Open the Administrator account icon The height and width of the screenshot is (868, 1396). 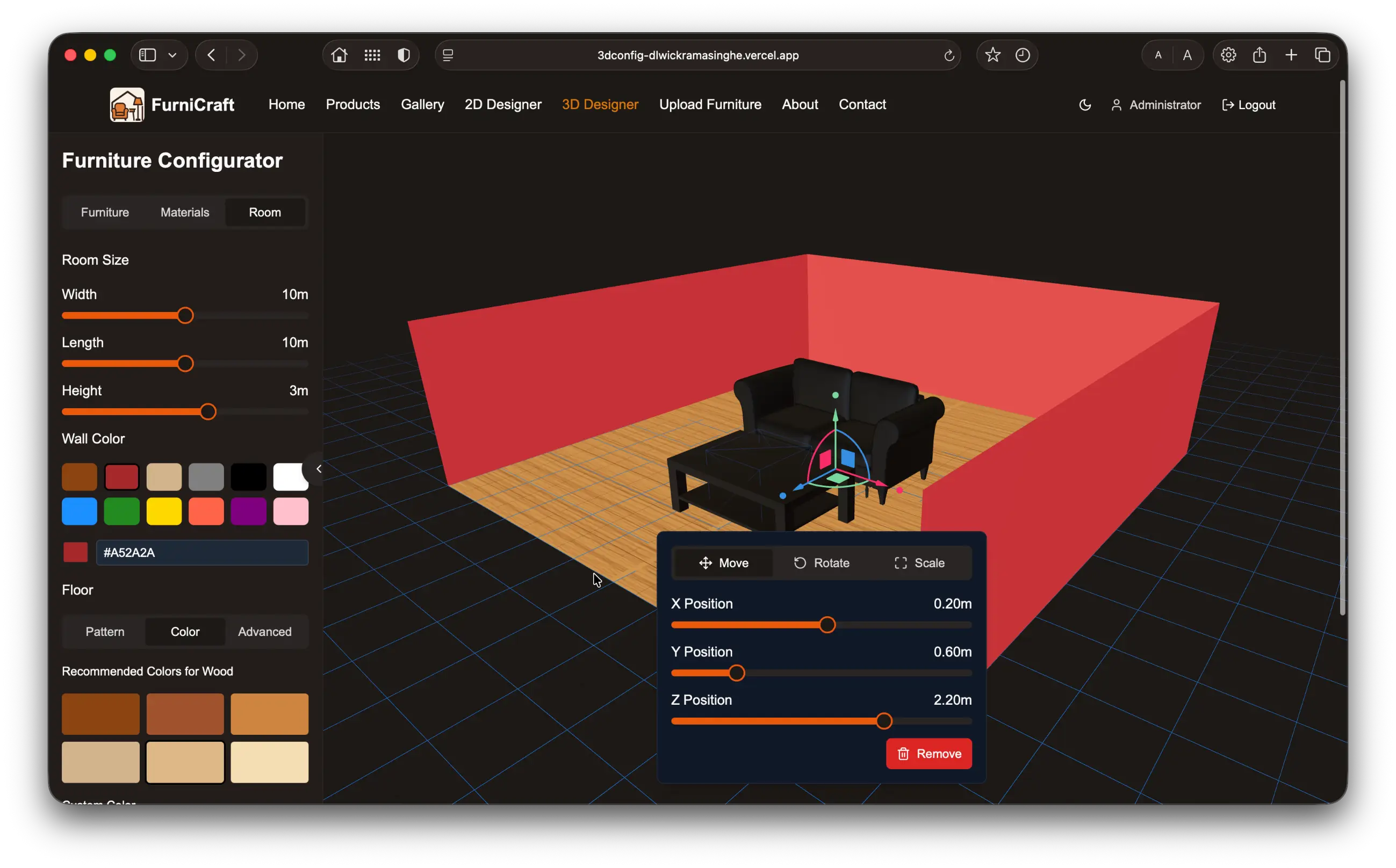pyautogui.click(x=1117, y=105)
